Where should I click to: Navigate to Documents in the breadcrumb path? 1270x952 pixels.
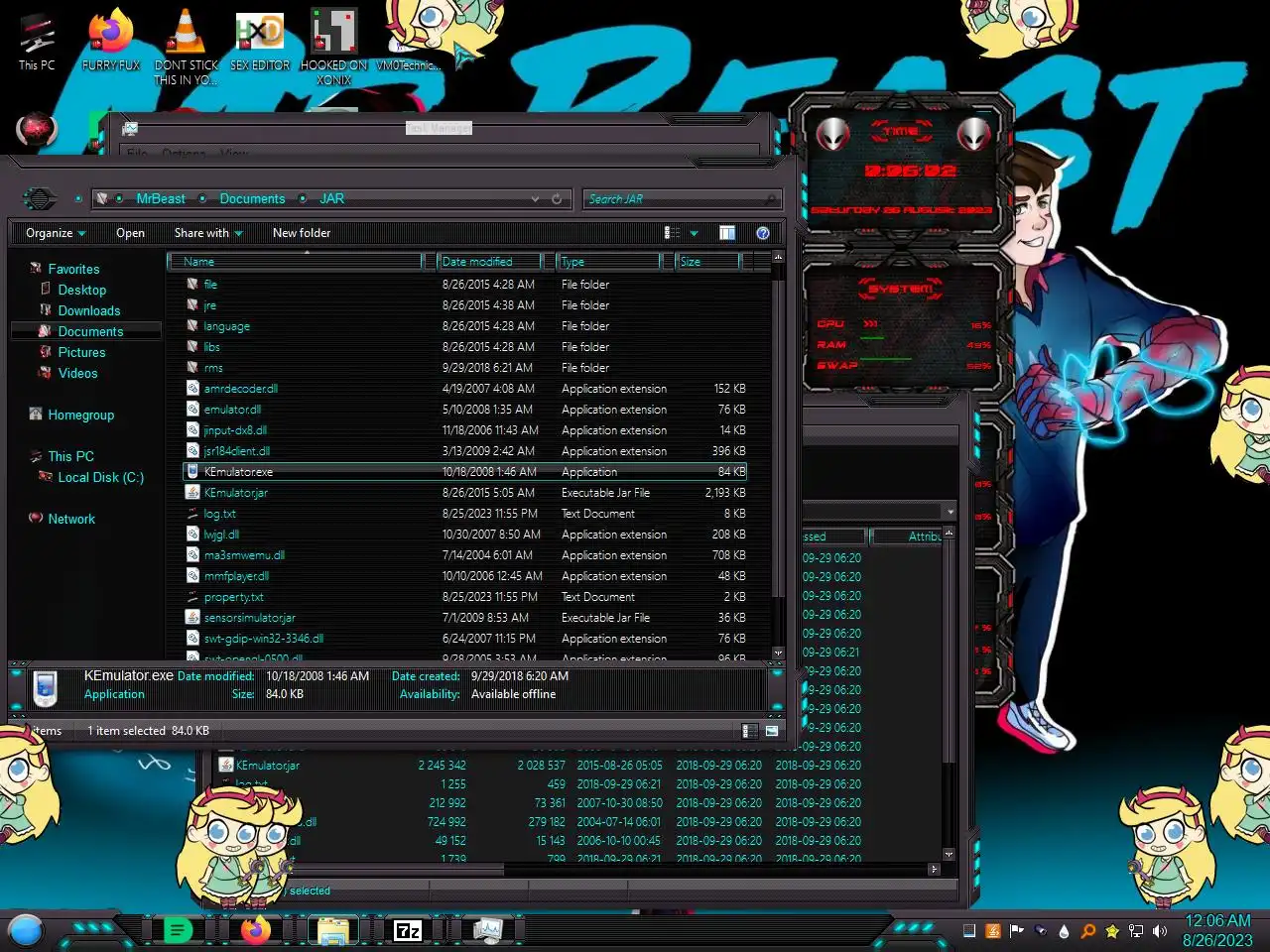[x=252, y=199]
